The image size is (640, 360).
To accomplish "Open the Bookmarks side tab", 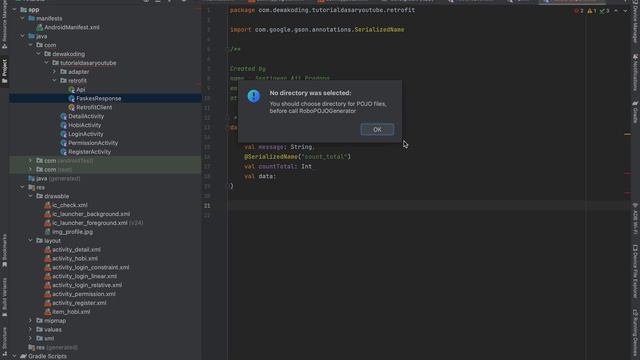I will [x=4, y=250].
